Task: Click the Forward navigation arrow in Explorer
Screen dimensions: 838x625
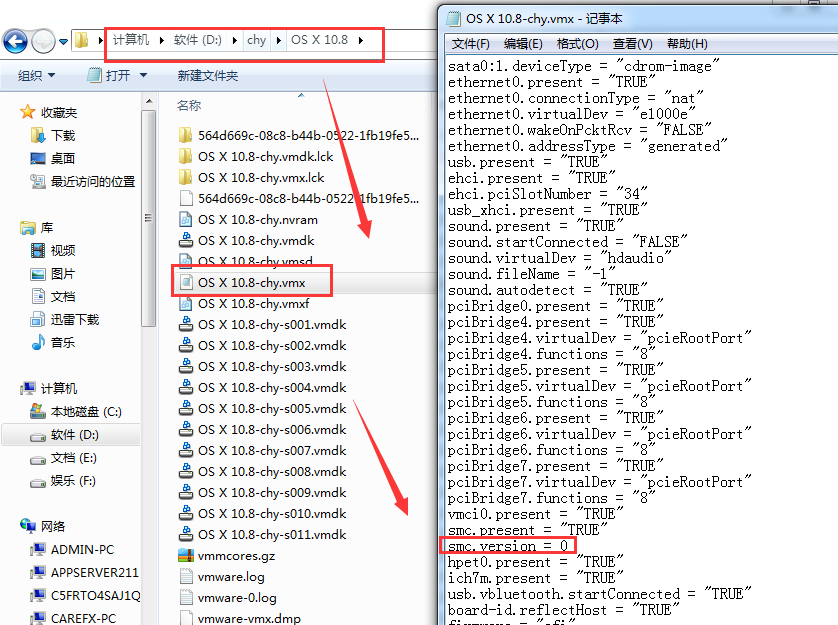Action: click(x=43, y=41)
